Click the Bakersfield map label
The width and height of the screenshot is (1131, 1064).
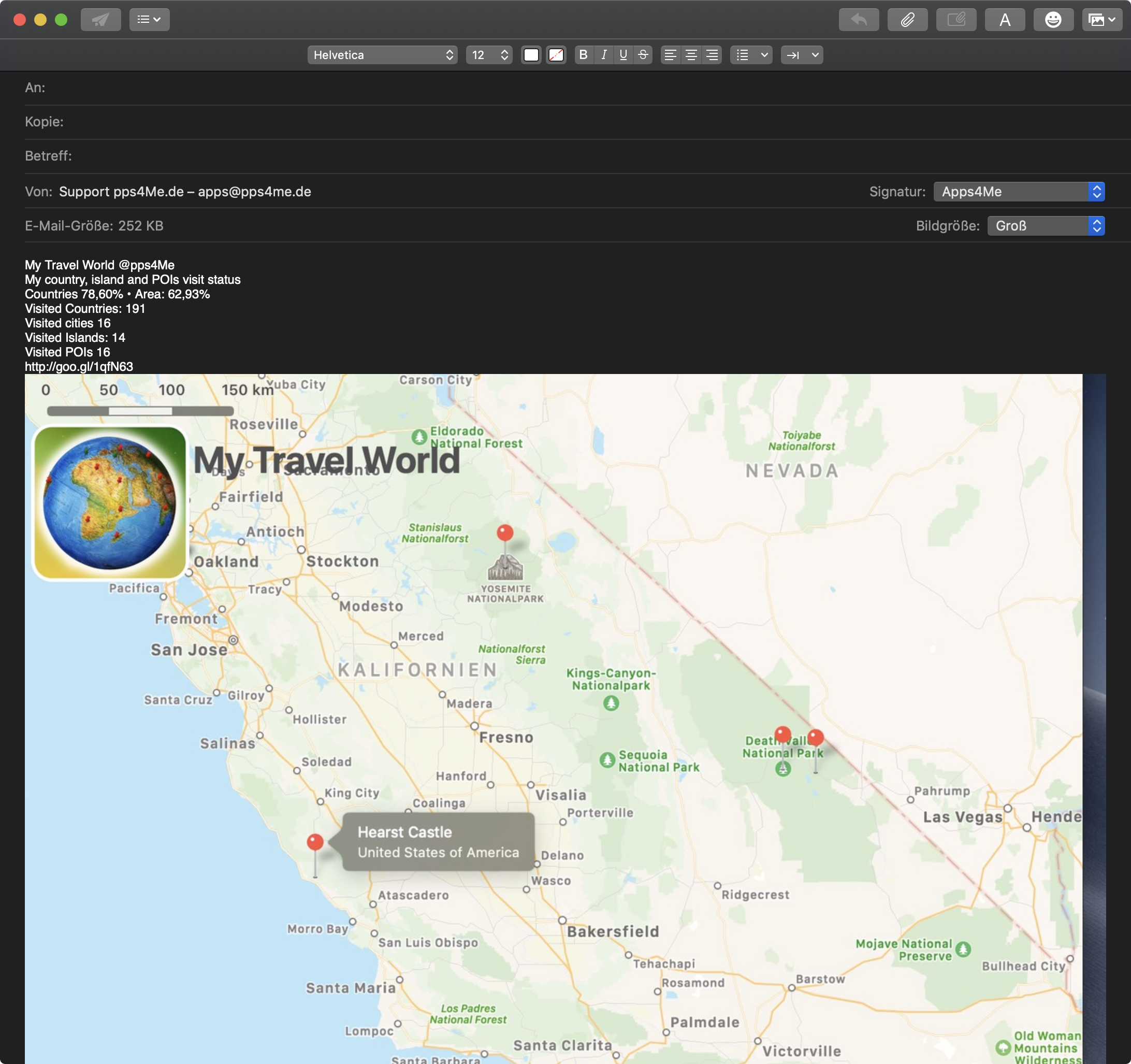pyautogui.click(x=613, y=932)
